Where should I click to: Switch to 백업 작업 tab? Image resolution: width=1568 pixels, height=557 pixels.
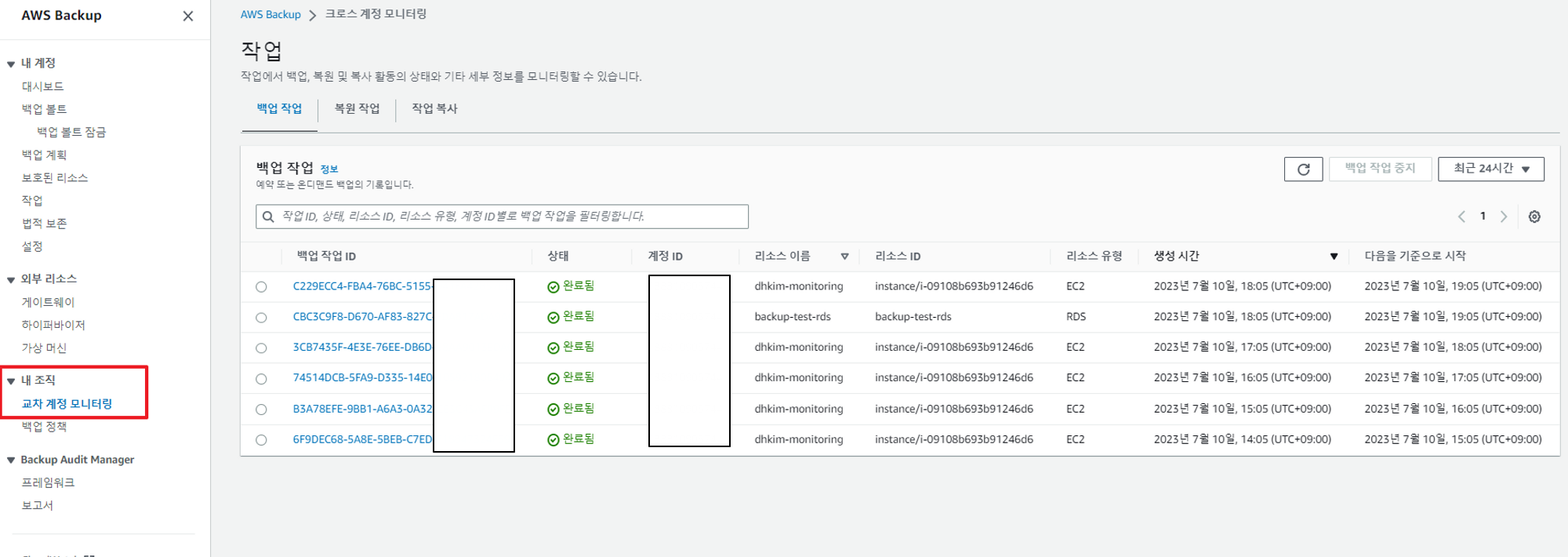point(279,108)
